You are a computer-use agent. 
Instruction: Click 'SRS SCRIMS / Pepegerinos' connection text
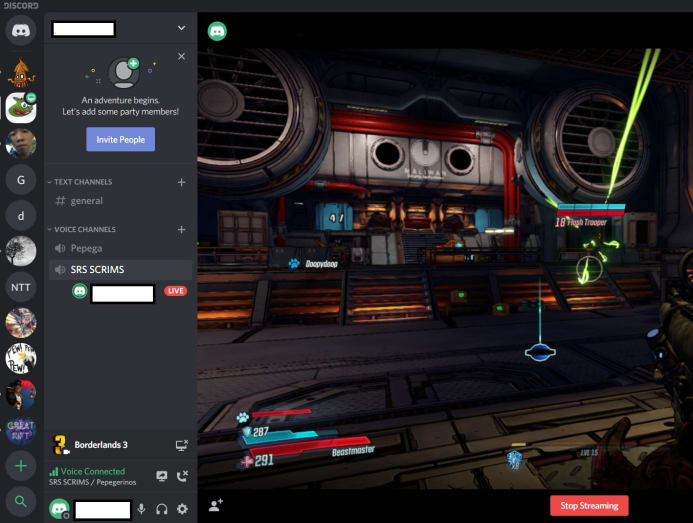(x=92, y=482)
